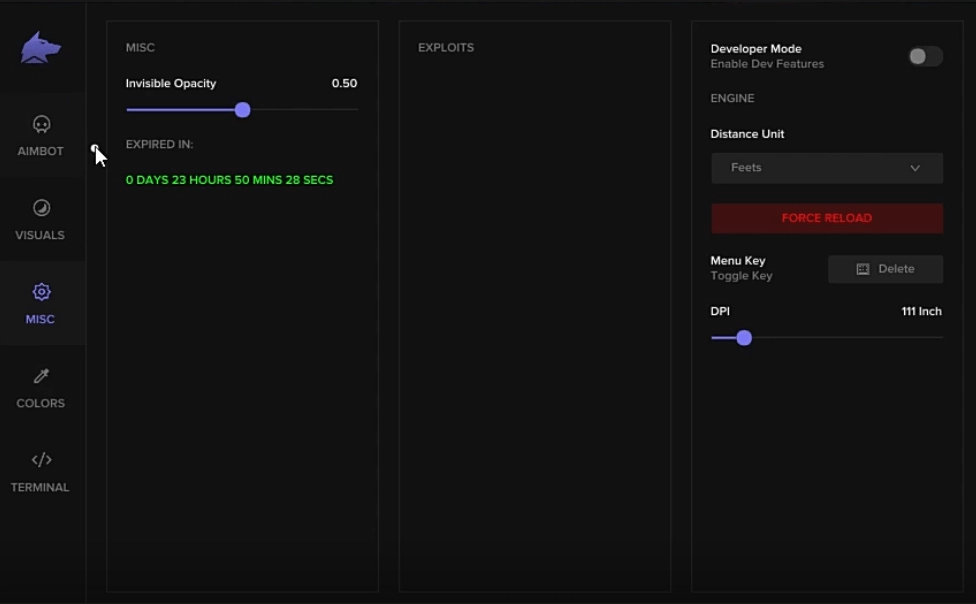
Task: Click the EXPLOITS section header
Action: [x=446, y=48]
